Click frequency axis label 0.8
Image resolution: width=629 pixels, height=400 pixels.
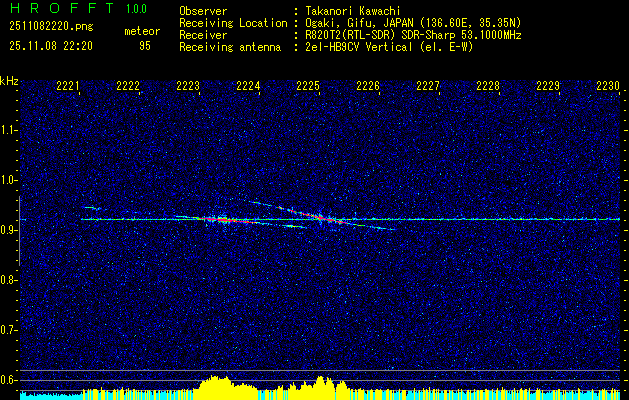coord(9,280)
